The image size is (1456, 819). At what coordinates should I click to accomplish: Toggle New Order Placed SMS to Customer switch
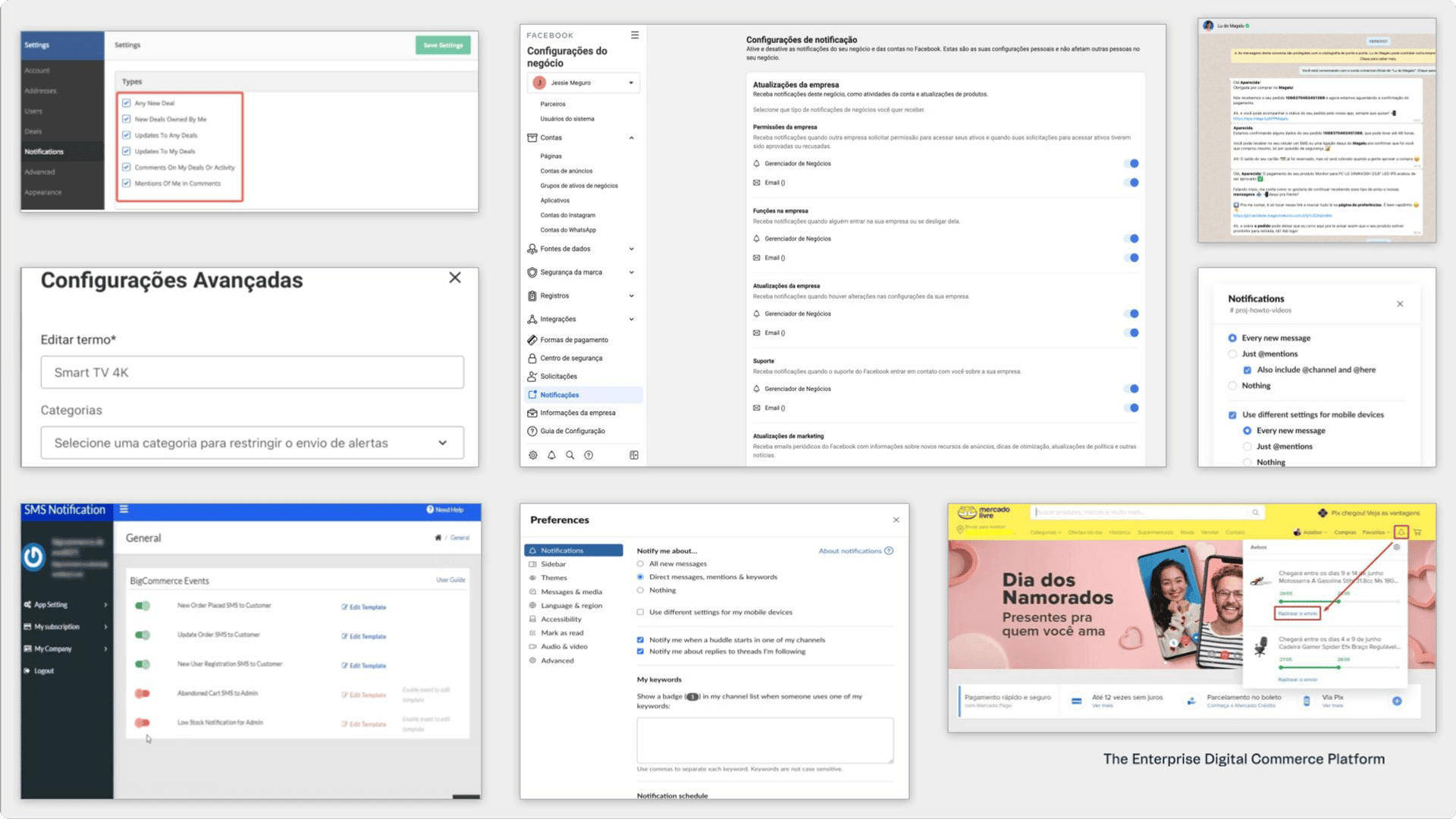click(143, 605)
